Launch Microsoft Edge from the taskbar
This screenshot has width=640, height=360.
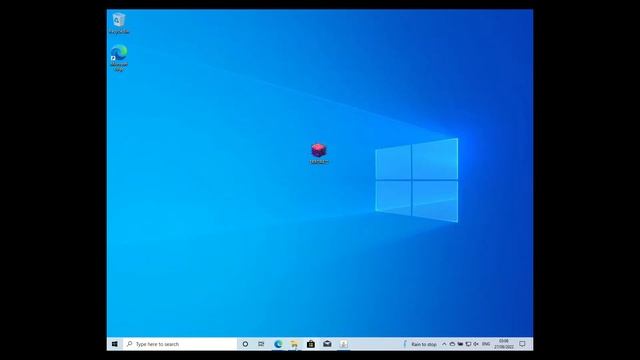coord(278,344)
